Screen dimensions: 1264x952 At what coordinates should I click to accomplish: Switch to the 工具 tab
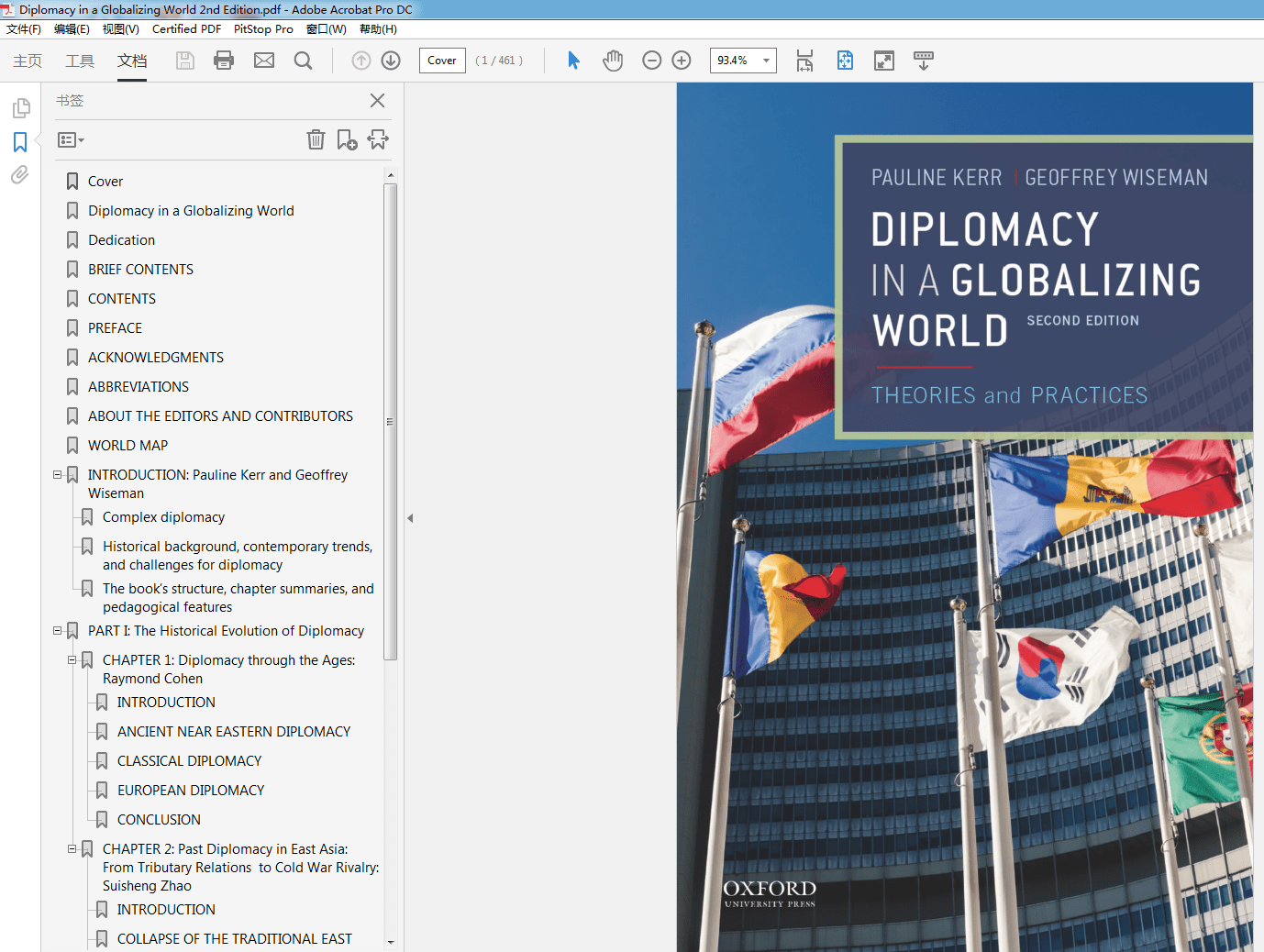click(80, 61)
